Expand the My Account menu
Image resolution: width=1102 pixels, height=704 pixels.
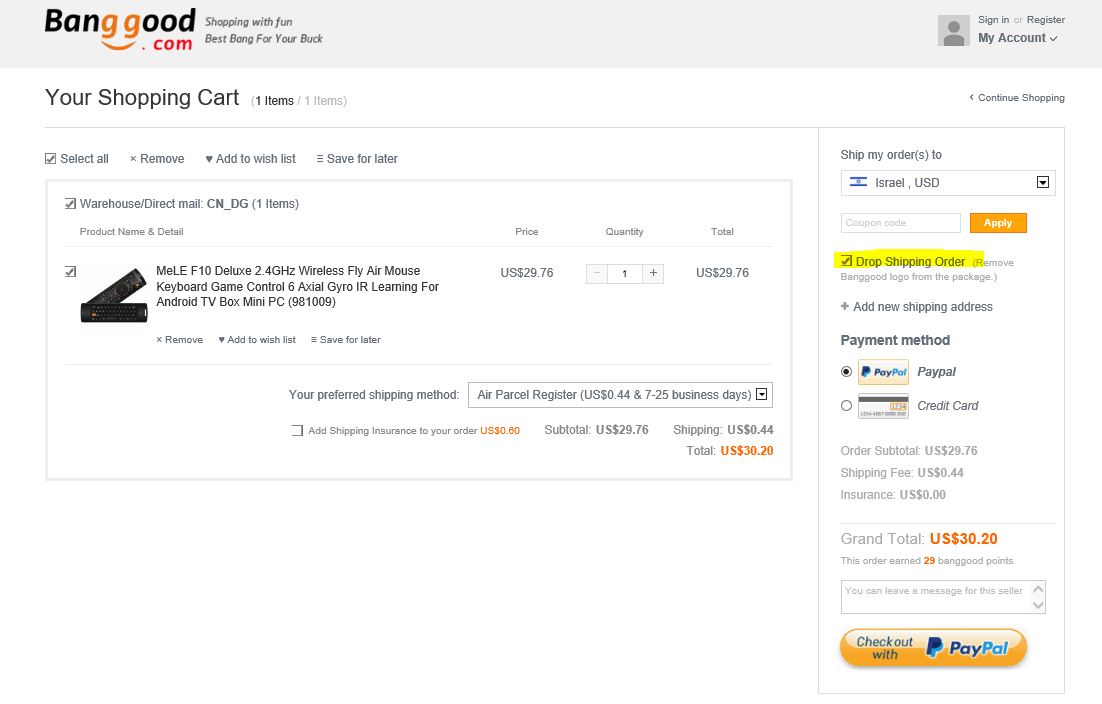[x=1017, y=38]
